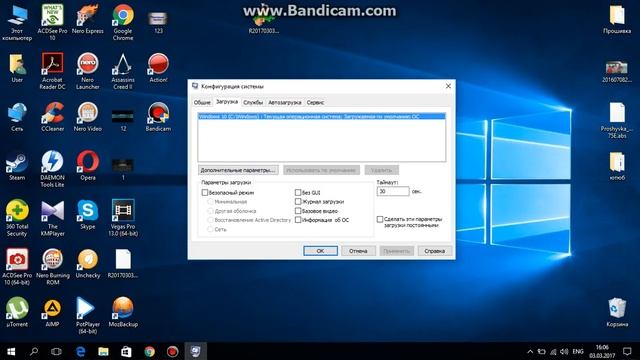Viewport: 640px width, 360px height.
Task: Select the Acrobat Reader DC icon
Action: tap(52, 71)
